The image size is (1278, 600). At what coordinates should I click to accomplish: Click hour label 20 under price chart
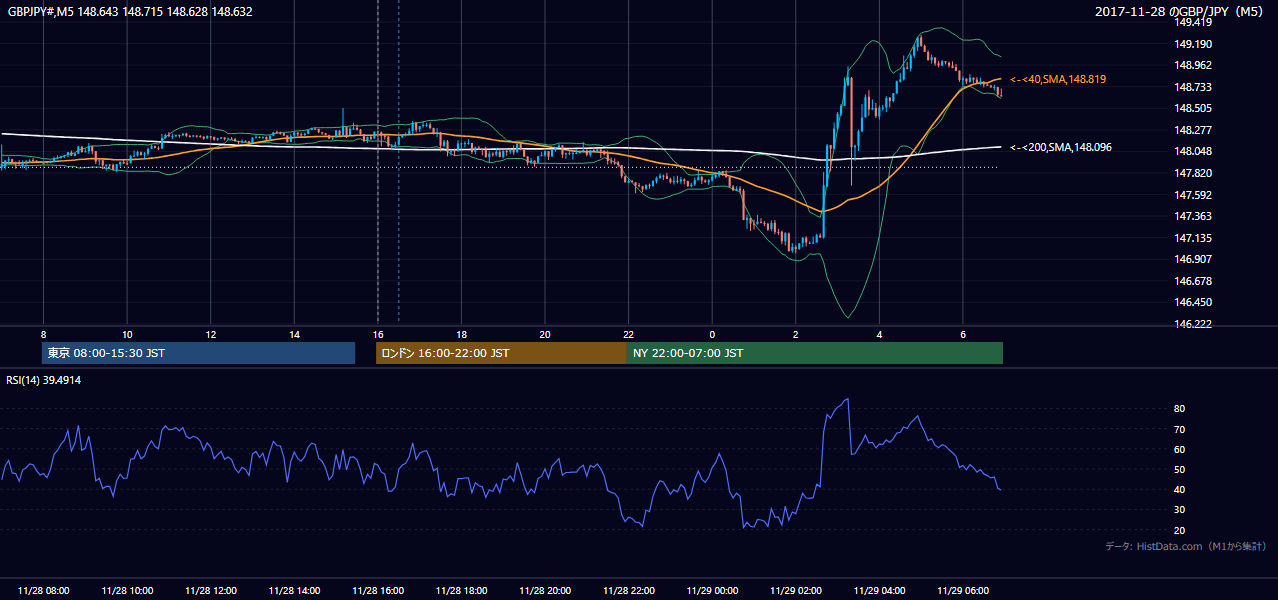[545, 334]
